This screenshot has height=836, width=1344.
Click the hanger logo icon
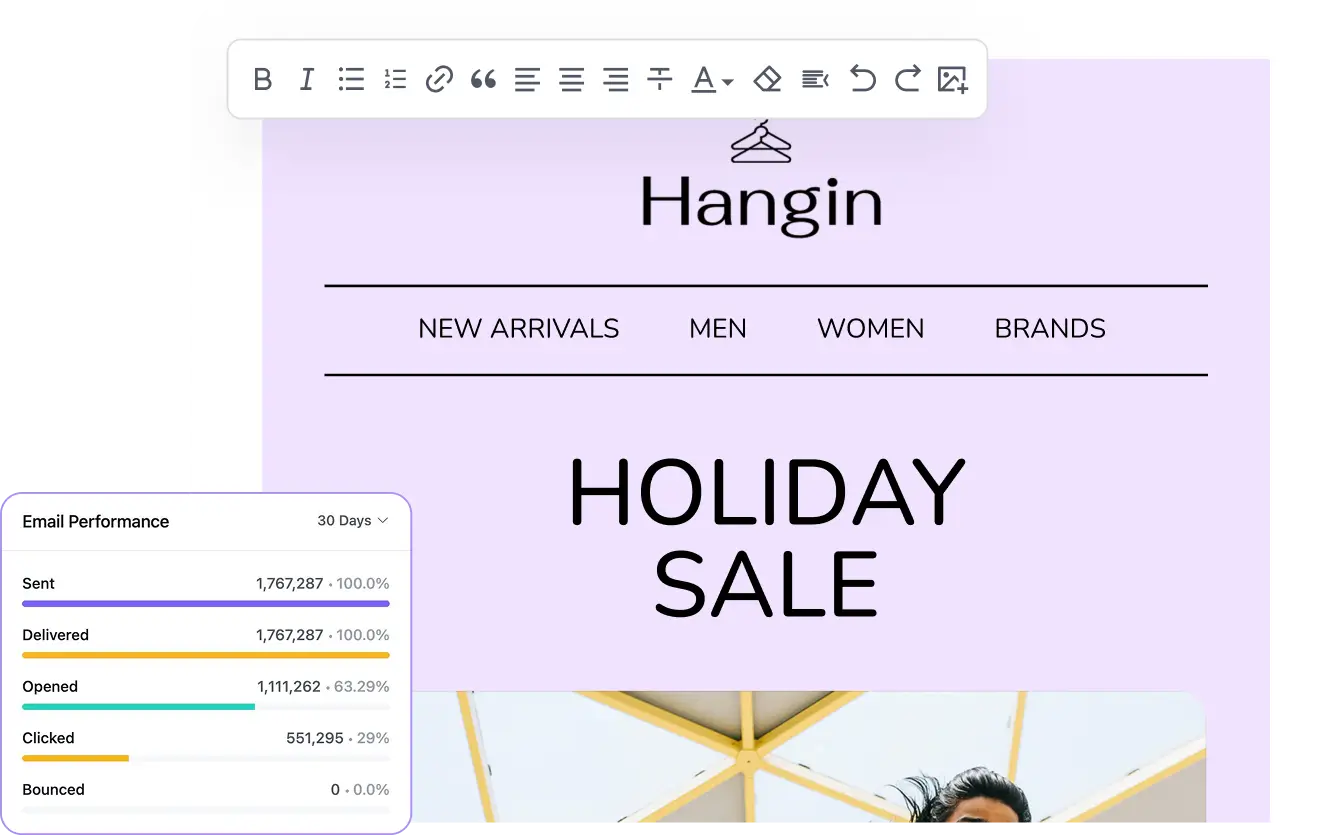coord(761,142)
